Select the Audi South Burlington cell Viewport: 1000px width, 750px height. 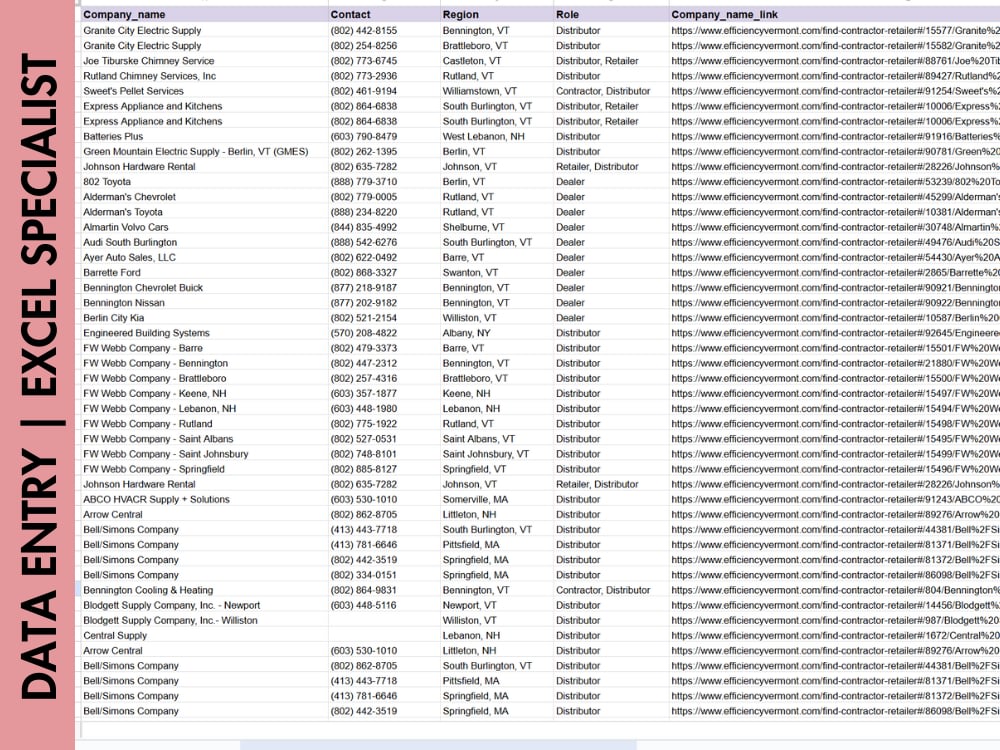205,242
